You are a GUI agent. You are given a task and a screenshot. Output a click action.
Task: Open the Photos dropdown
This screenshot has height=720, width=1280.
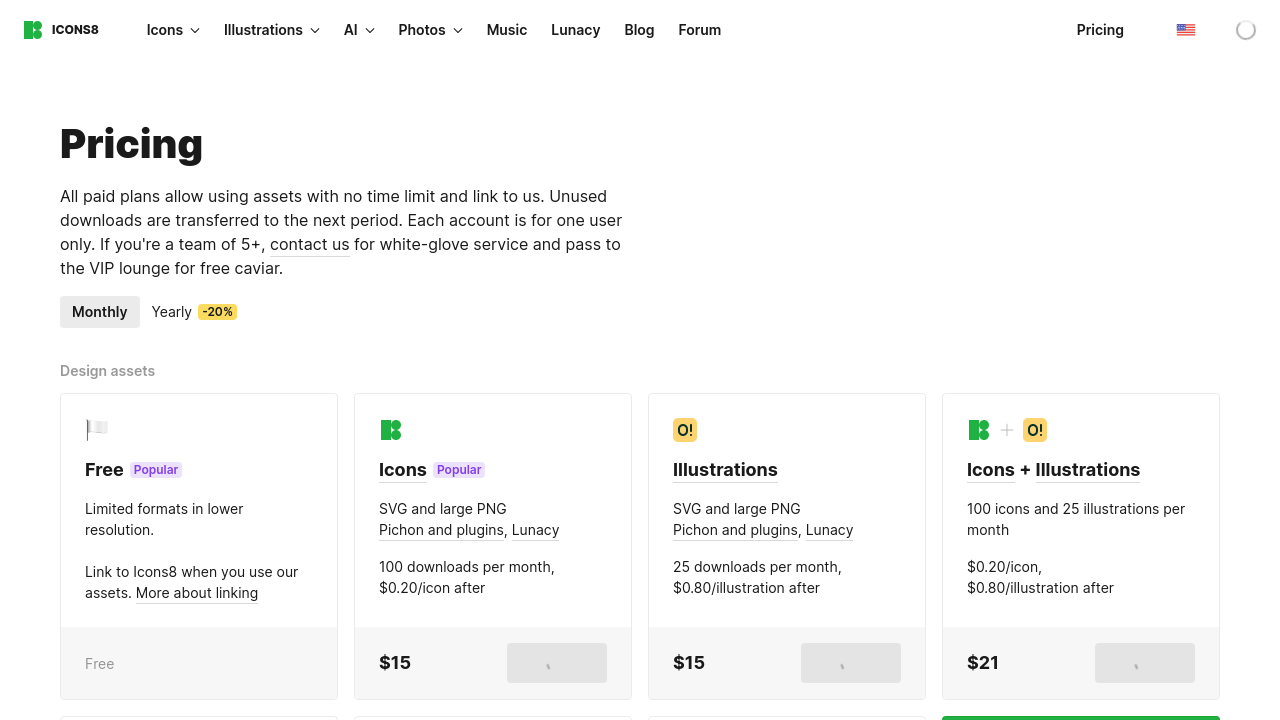(430, 30)
